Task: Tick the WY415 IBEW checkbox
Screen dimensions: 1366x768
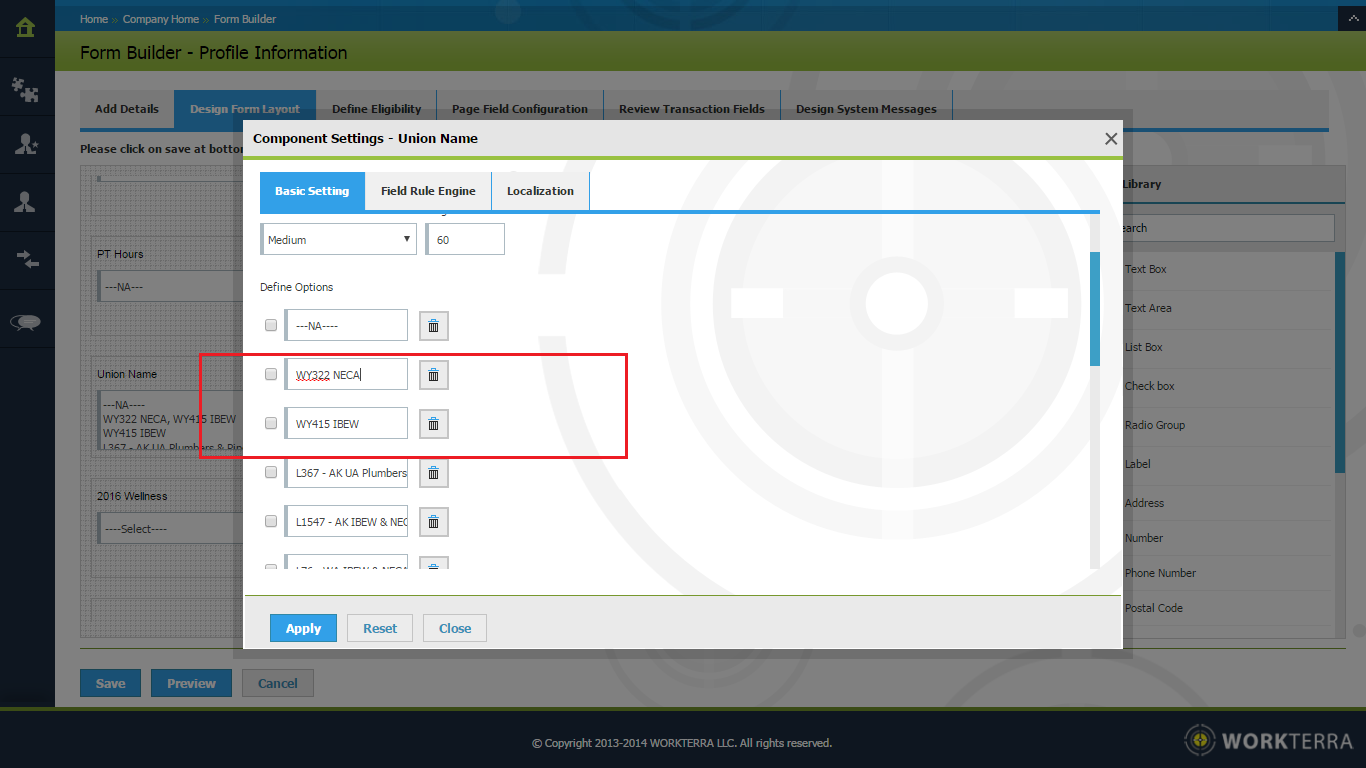Action: tap(271, 423)
